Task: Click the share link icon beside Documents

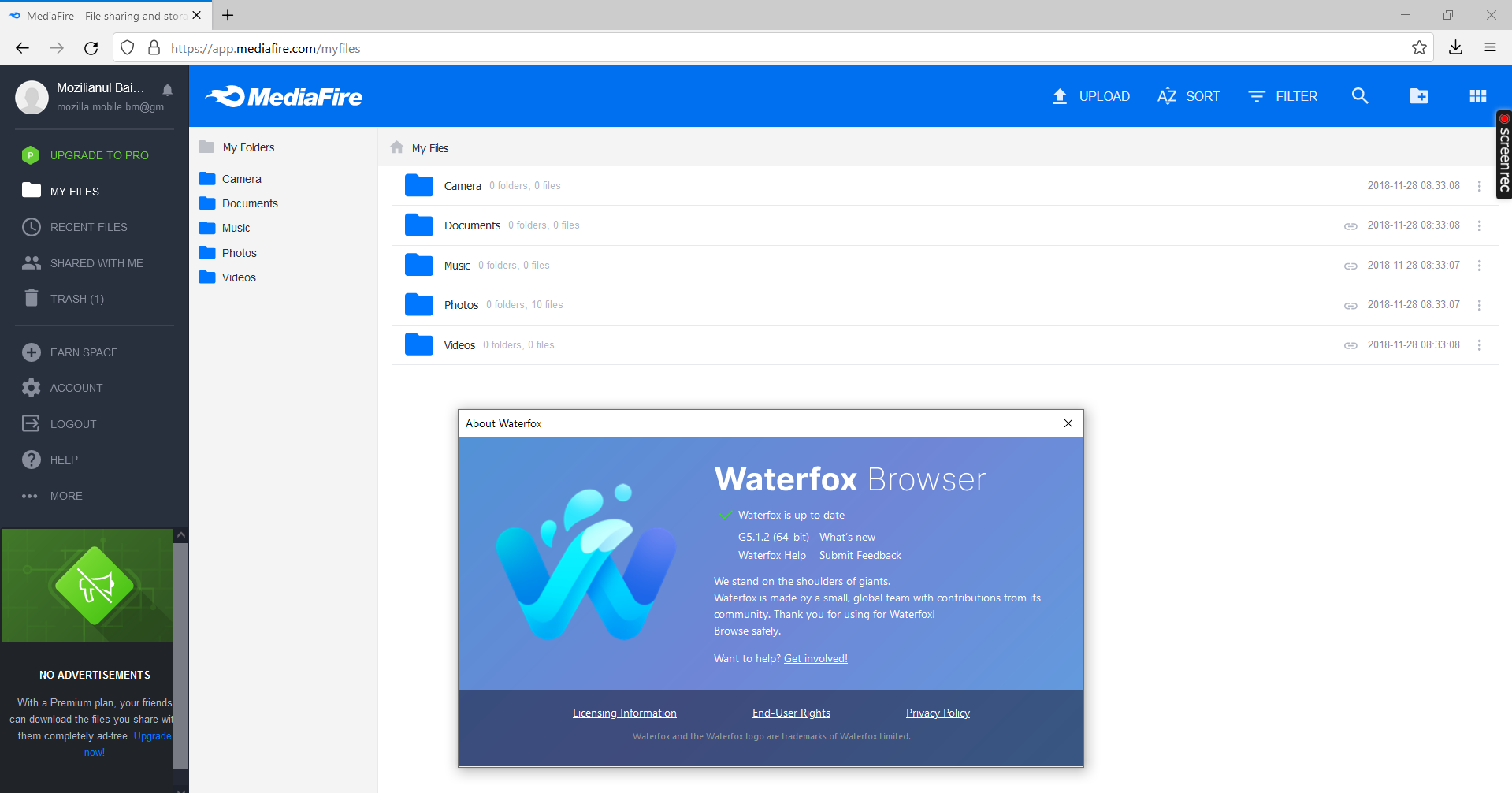Action: coord(1350,225)
